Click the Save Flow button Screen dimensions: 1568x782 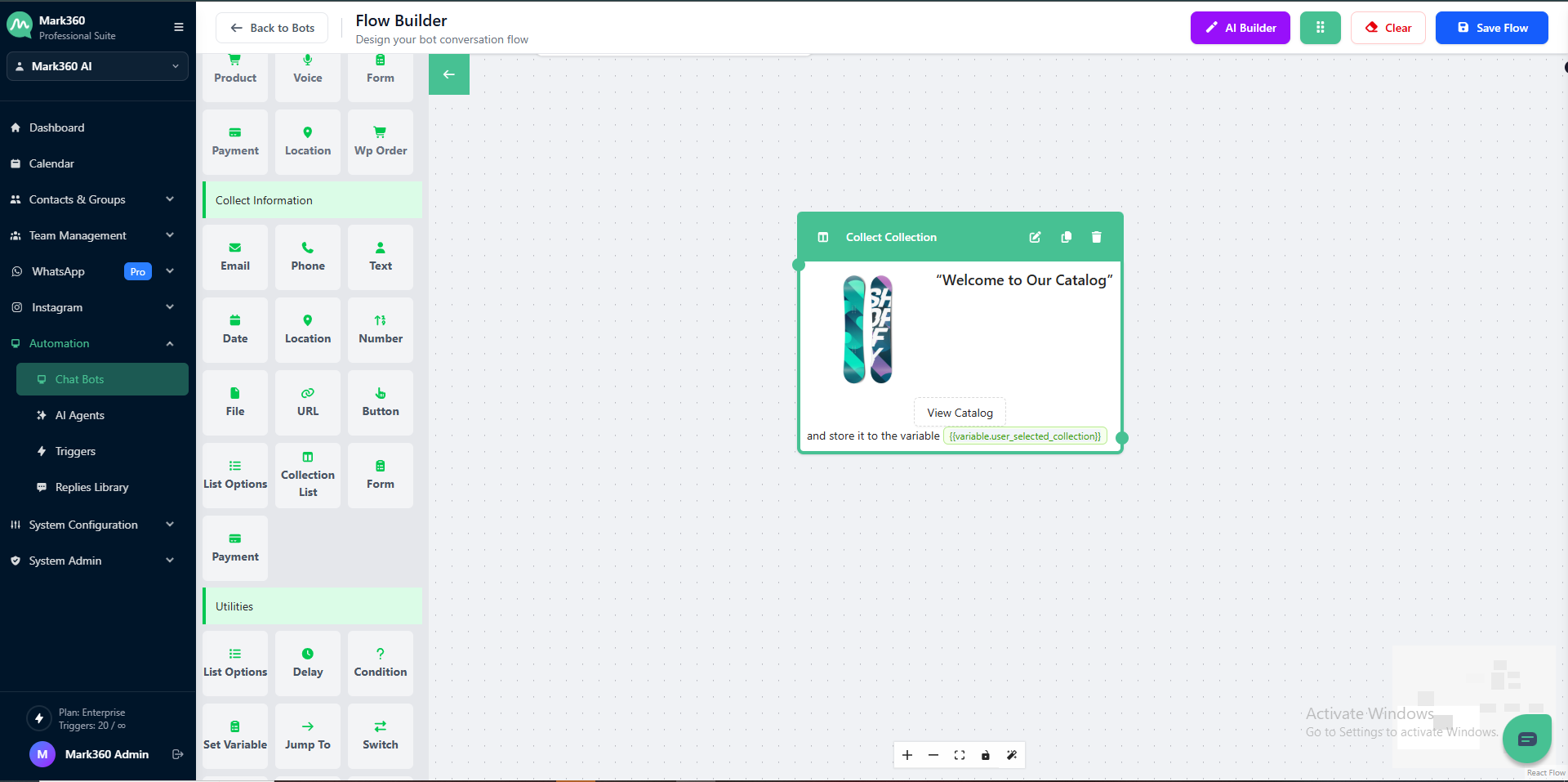[1491, 28]
